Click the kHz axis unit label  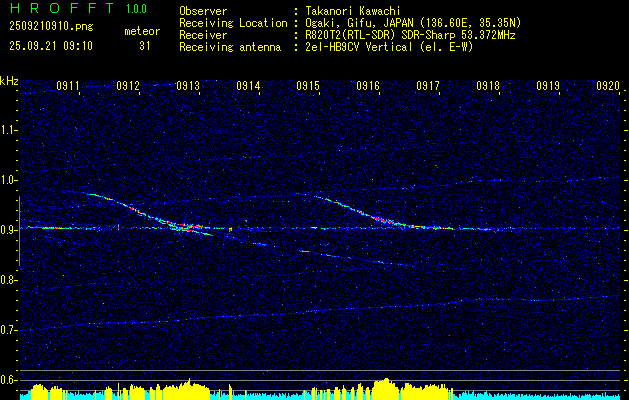tap(10, 81)
